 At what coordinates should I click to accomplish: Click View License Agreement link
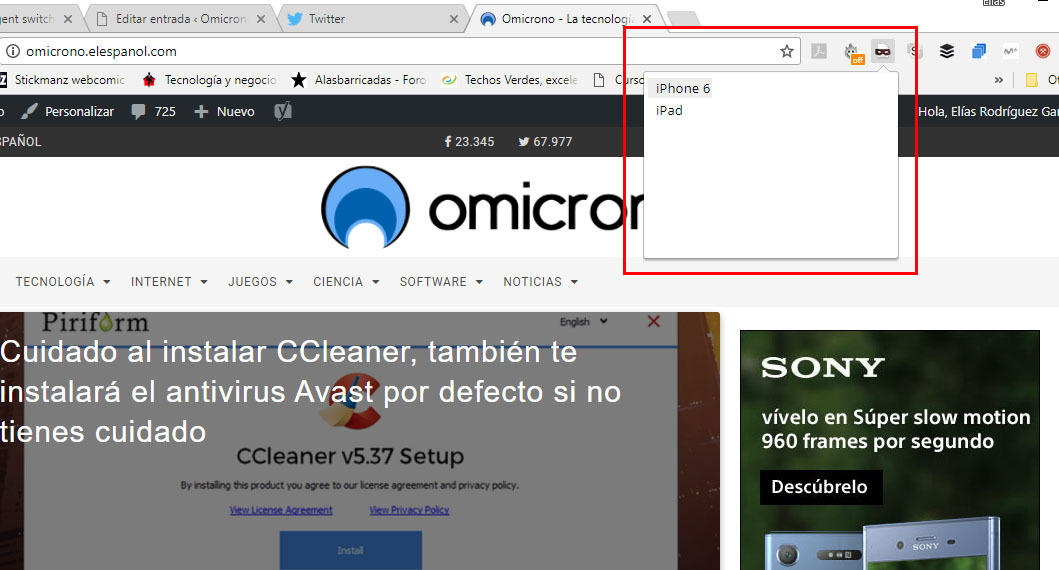[x=281, y=510]
